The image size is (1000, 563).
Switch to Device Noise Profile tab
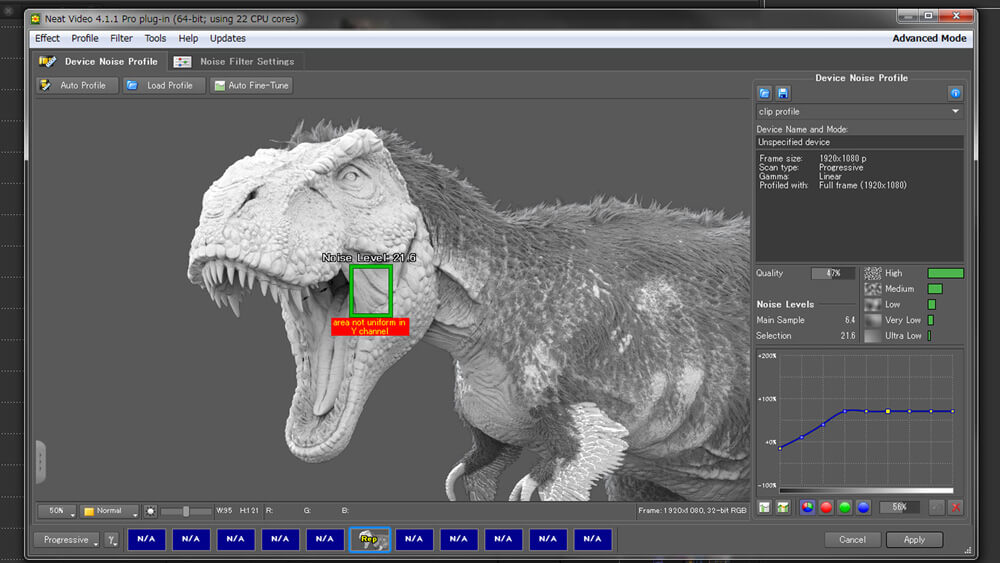coord(99,61)
